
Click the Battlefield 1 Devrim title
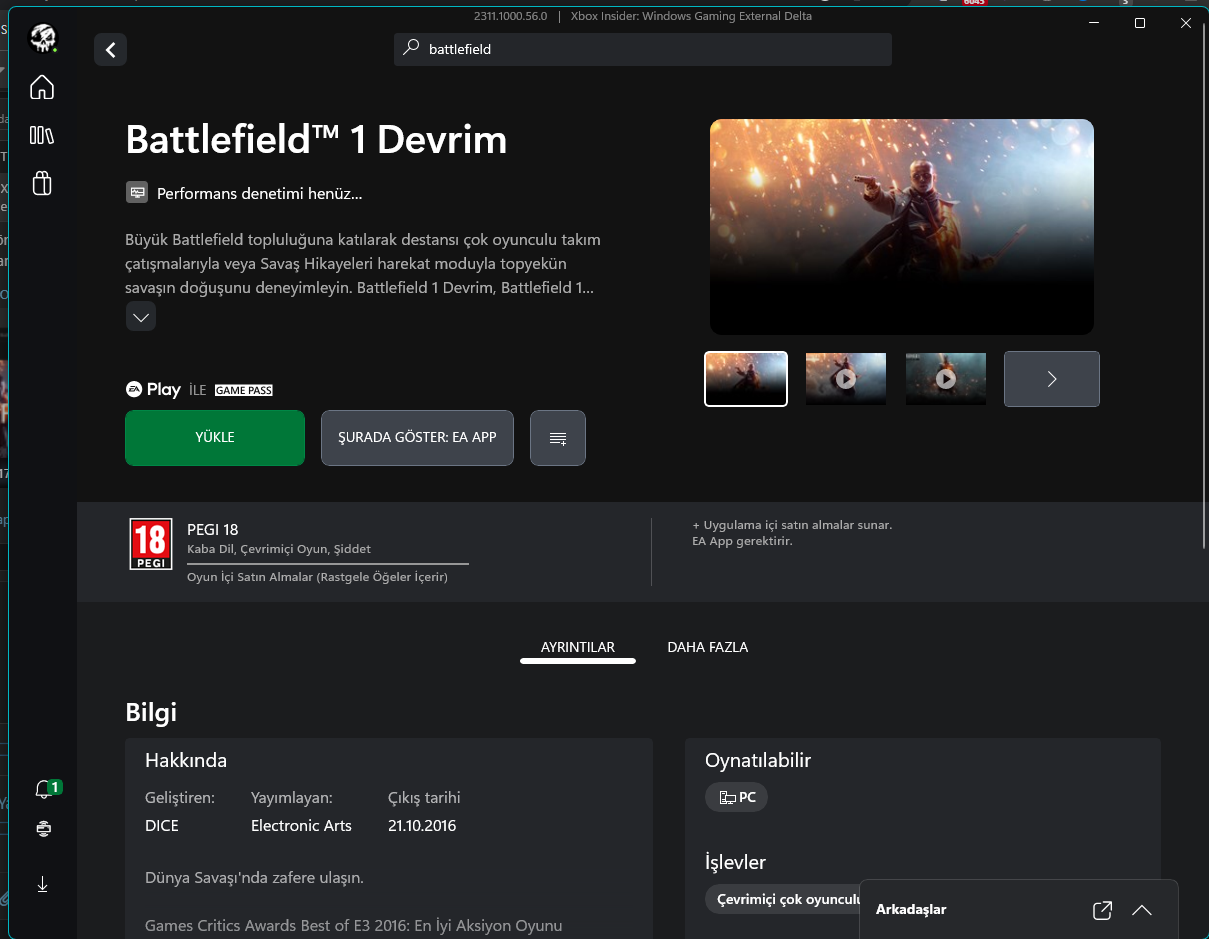click(x=316, y=139)
